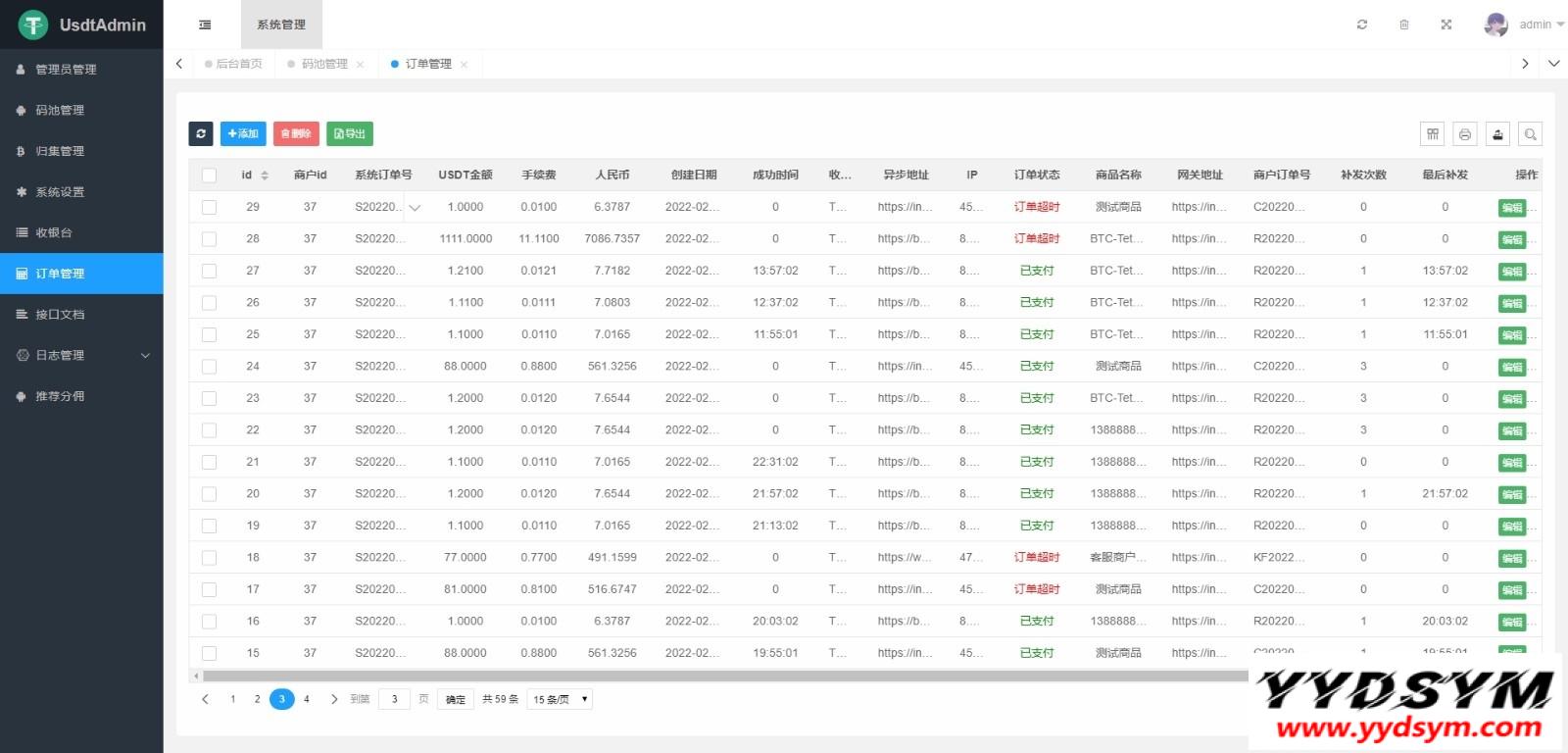Click the dark table reload button

pyautogui.click(x=201, y=133)
